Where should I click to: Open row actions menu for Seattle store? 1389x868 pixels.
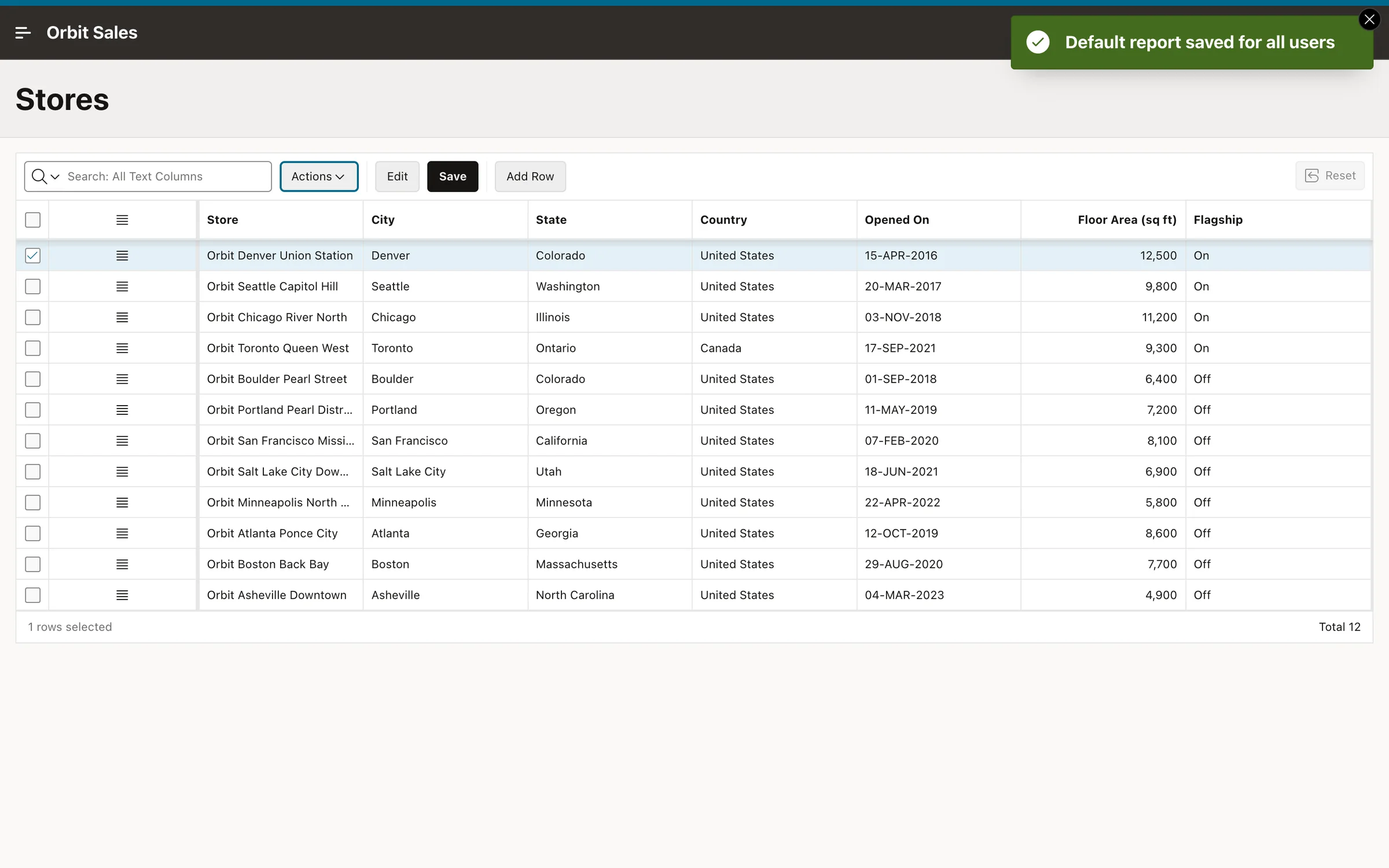tap(122, 286)
